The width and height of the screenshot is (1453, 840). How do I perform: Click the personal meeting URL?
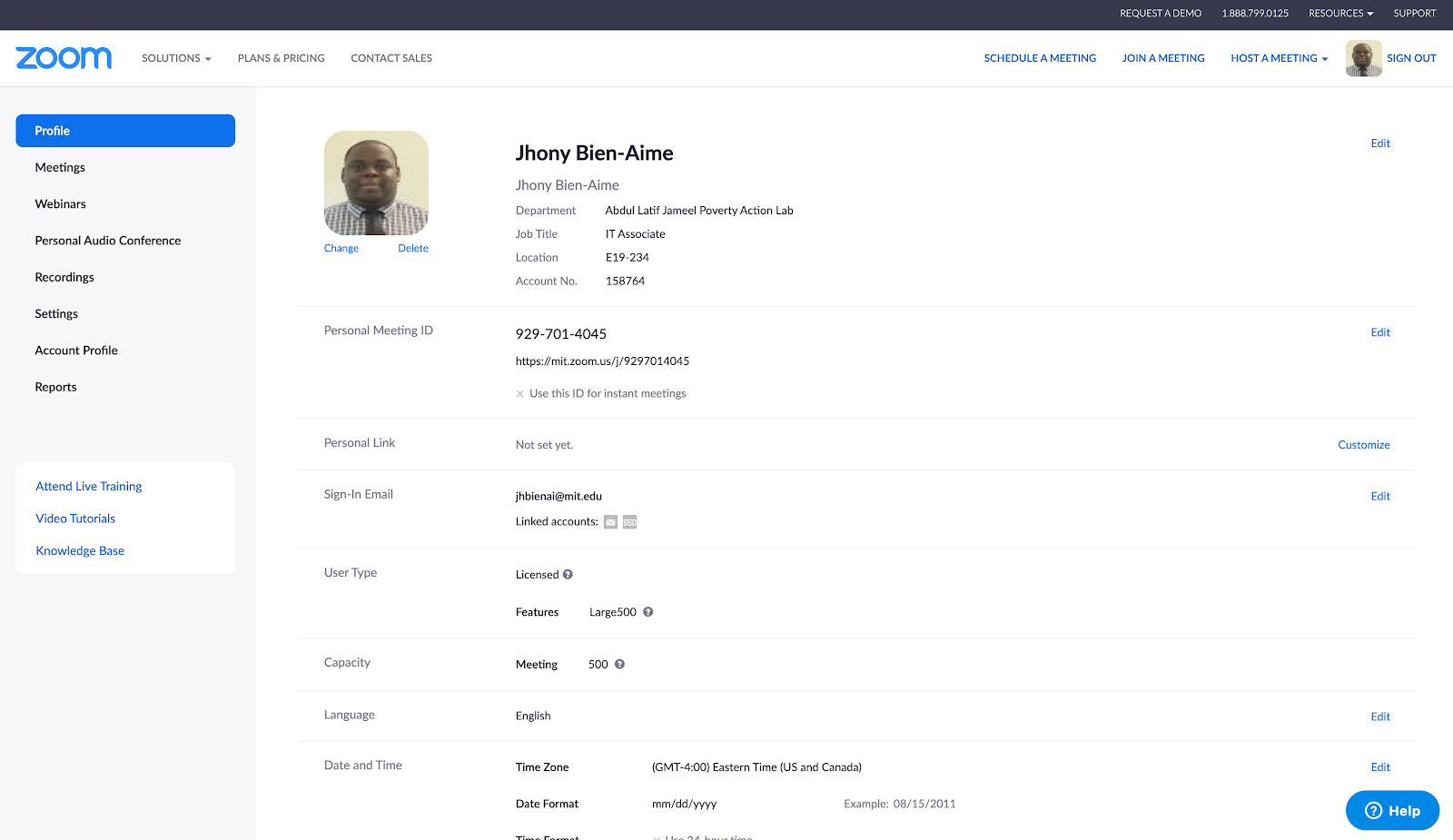click(602, 361)
